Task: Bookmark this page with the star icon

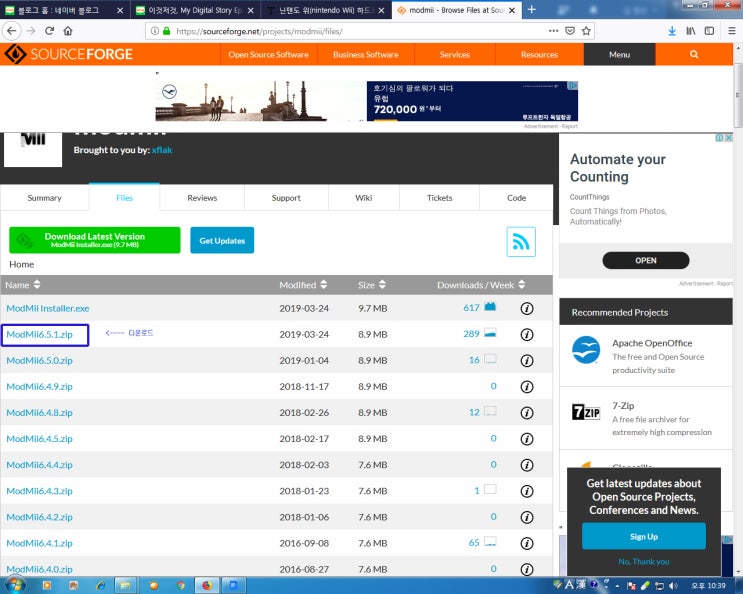Action: pyautogui.click(x=587, y=31)
